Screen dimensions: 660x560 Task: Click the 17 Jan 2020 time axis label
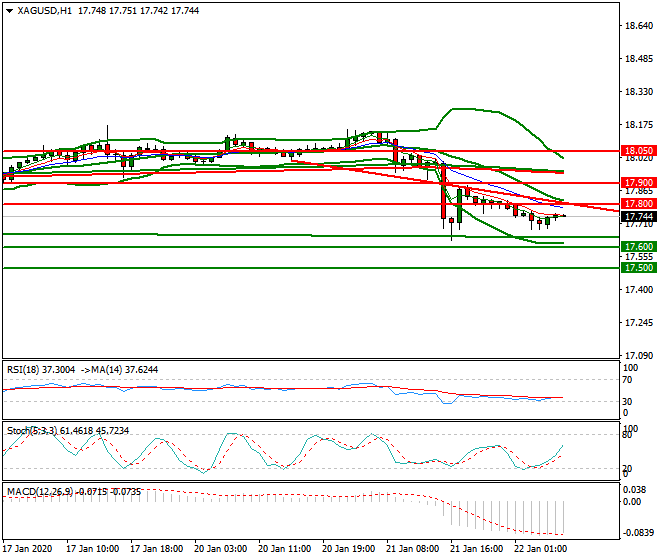coord(27,549)
